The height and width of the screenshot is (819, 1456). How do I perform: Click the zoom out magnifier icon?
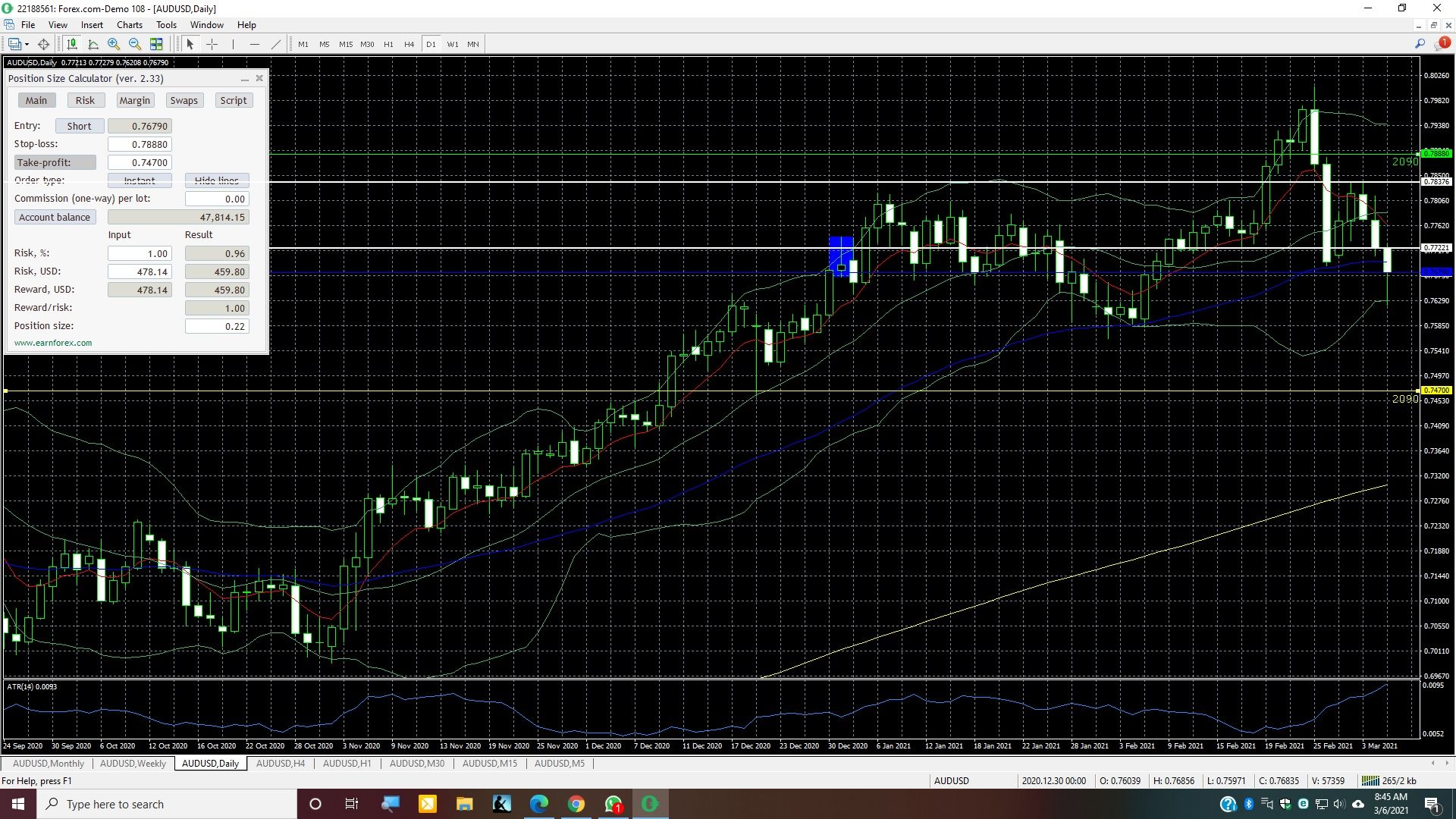coord(135,44)
